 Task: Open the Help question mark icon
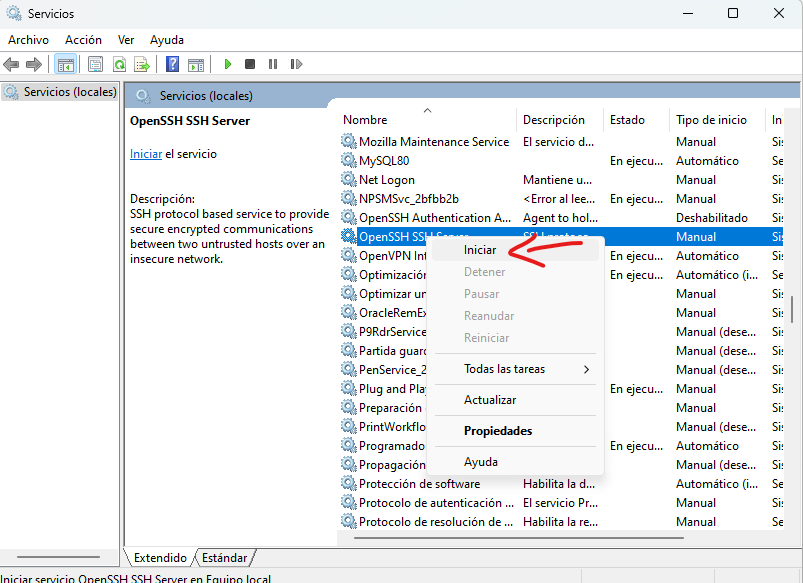[x=173, y=64]
